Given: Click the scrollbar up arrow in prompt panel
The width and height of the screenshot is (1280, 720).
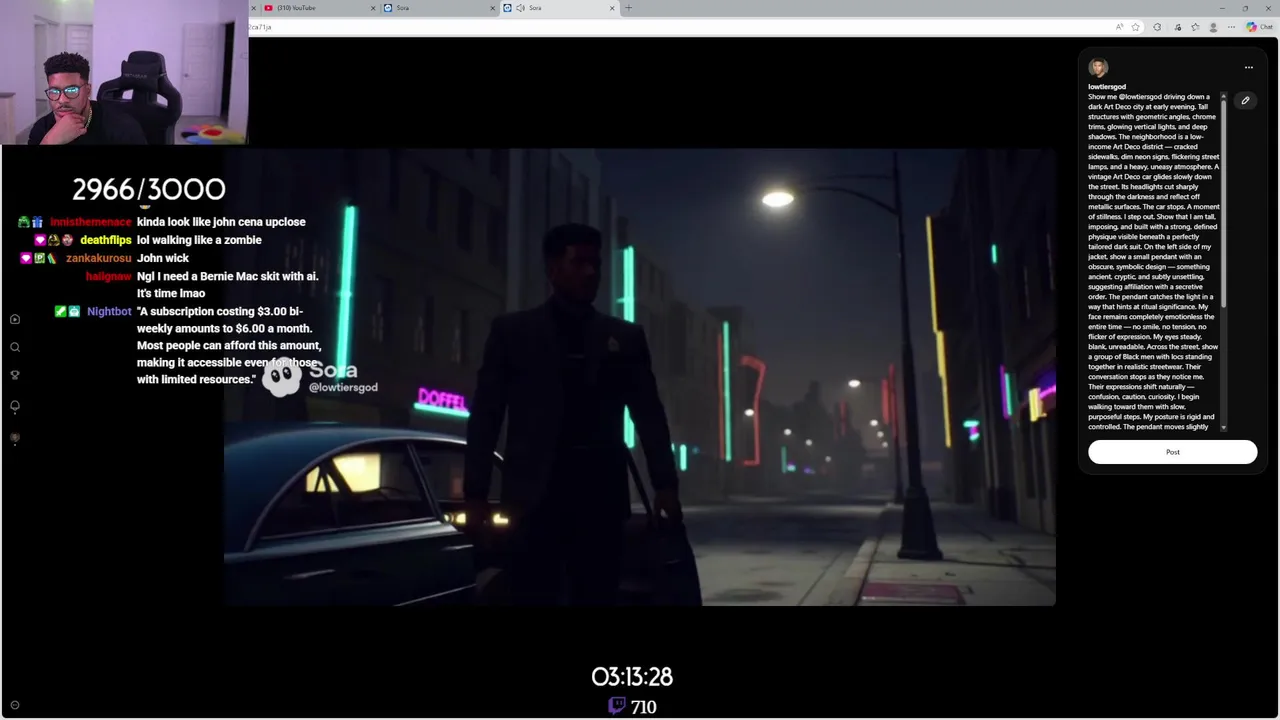Looking at the screenshot, I should (1224, 95).
